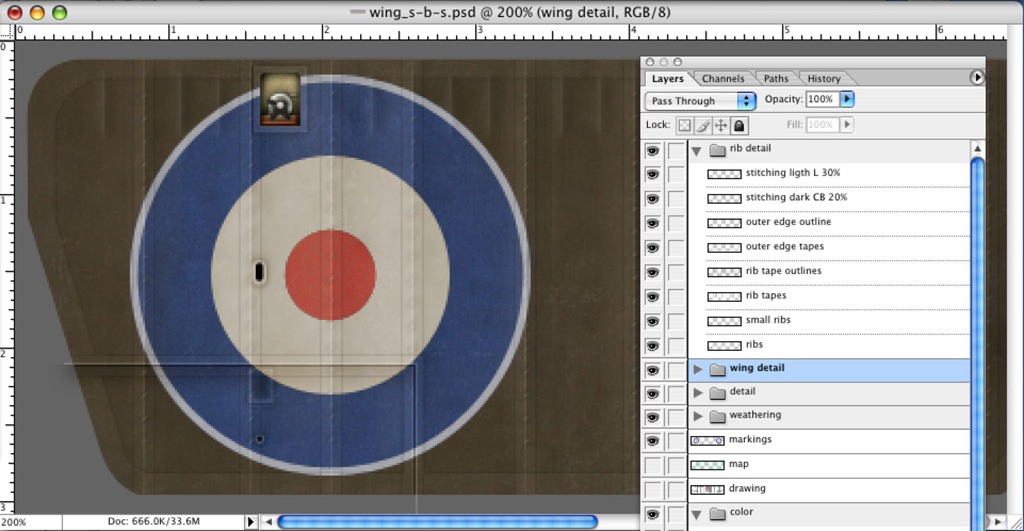Screen dimensions: 1024x531
Task: Open the Fill slider arrow
Action: pos(847,124)
